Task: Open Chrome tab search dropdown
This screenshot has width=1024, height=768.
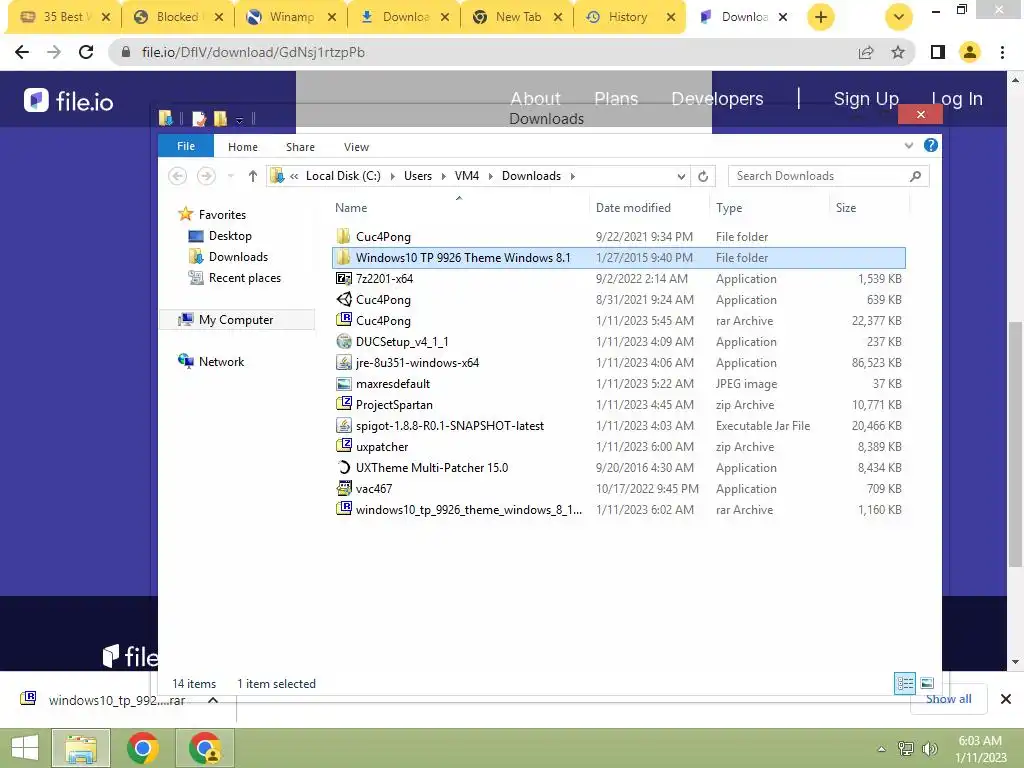Action: (x=899, y=17)
